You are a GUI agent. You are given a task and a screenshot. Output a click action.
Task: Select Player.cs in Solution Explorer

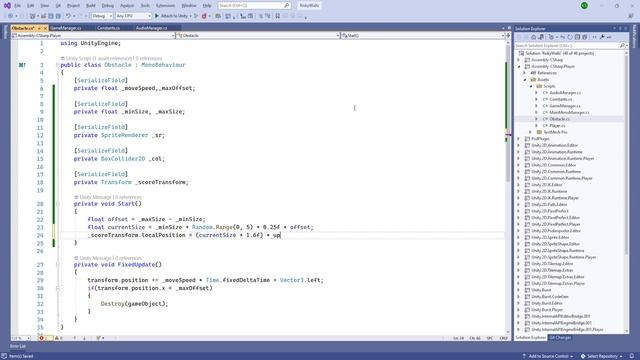pos(558,125)
